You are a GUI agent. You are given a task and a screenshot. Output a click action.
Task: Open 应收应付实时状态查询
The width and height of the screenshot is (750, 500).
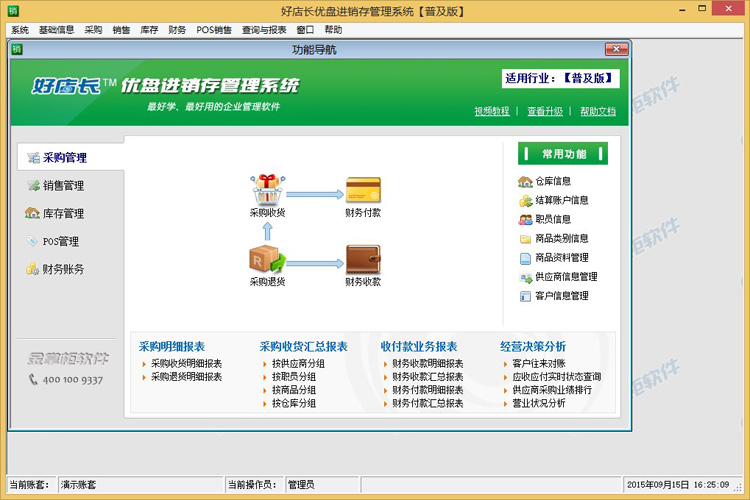557,377
